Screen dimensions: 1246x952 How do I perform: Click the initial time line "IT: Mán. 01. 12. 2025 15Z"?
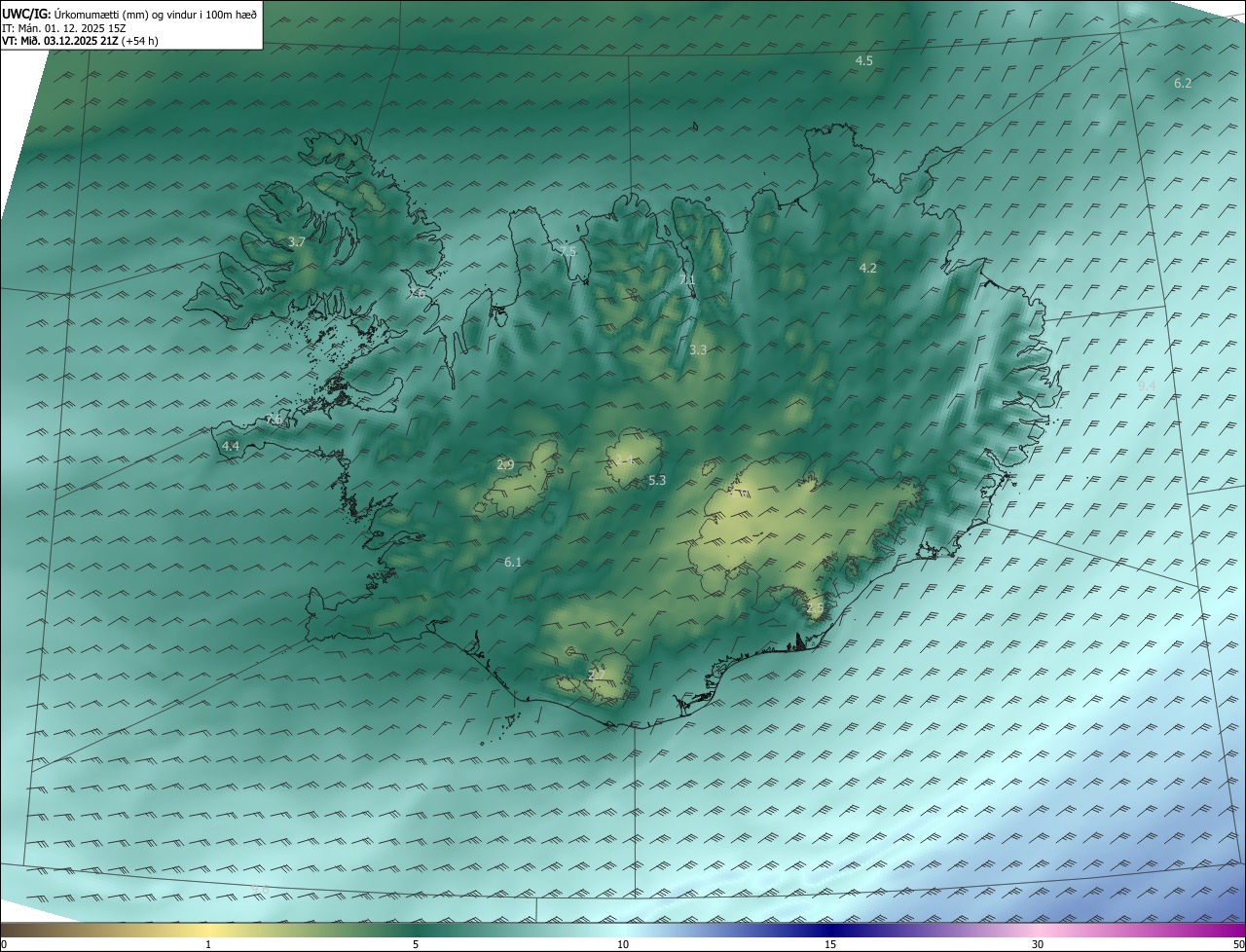[64, 28]
